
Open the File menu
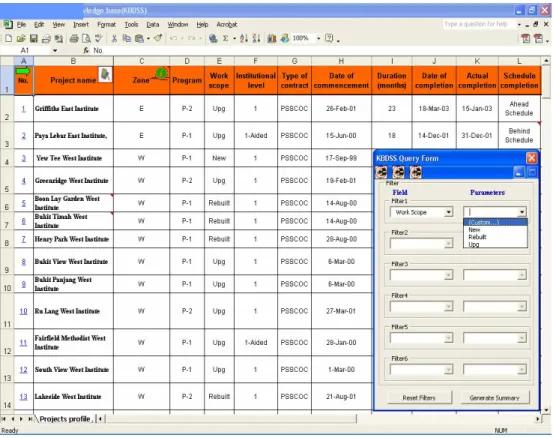21,24
